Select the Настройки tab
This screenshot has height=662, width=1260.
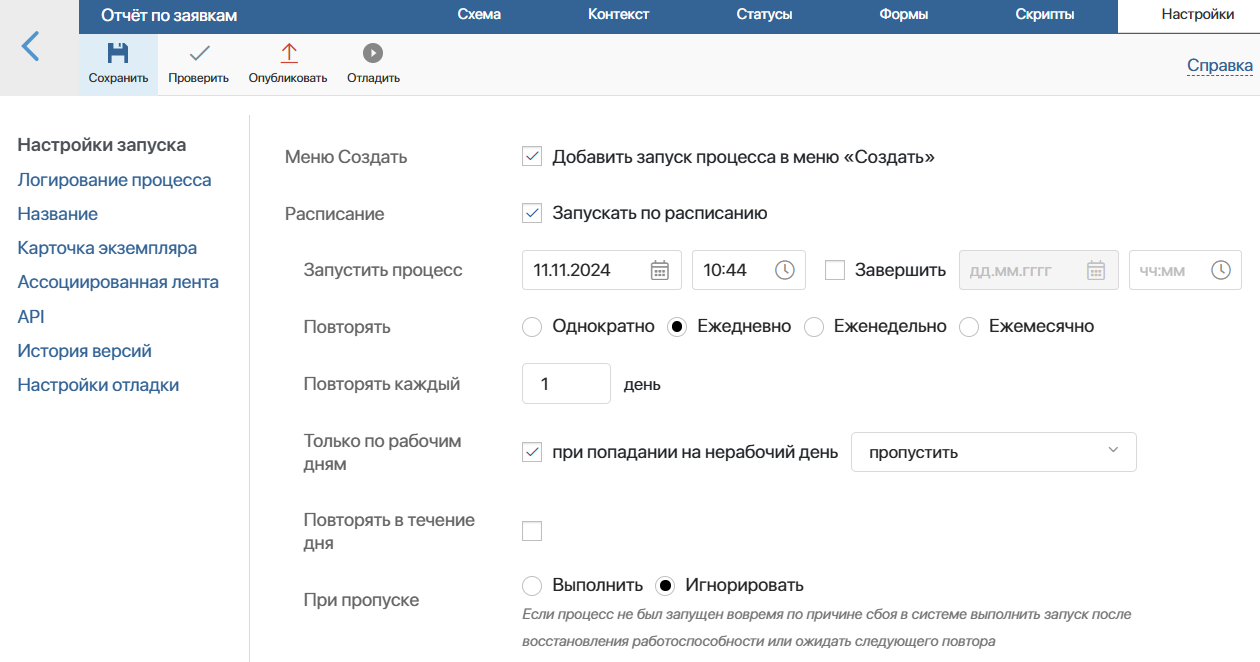1197,15
